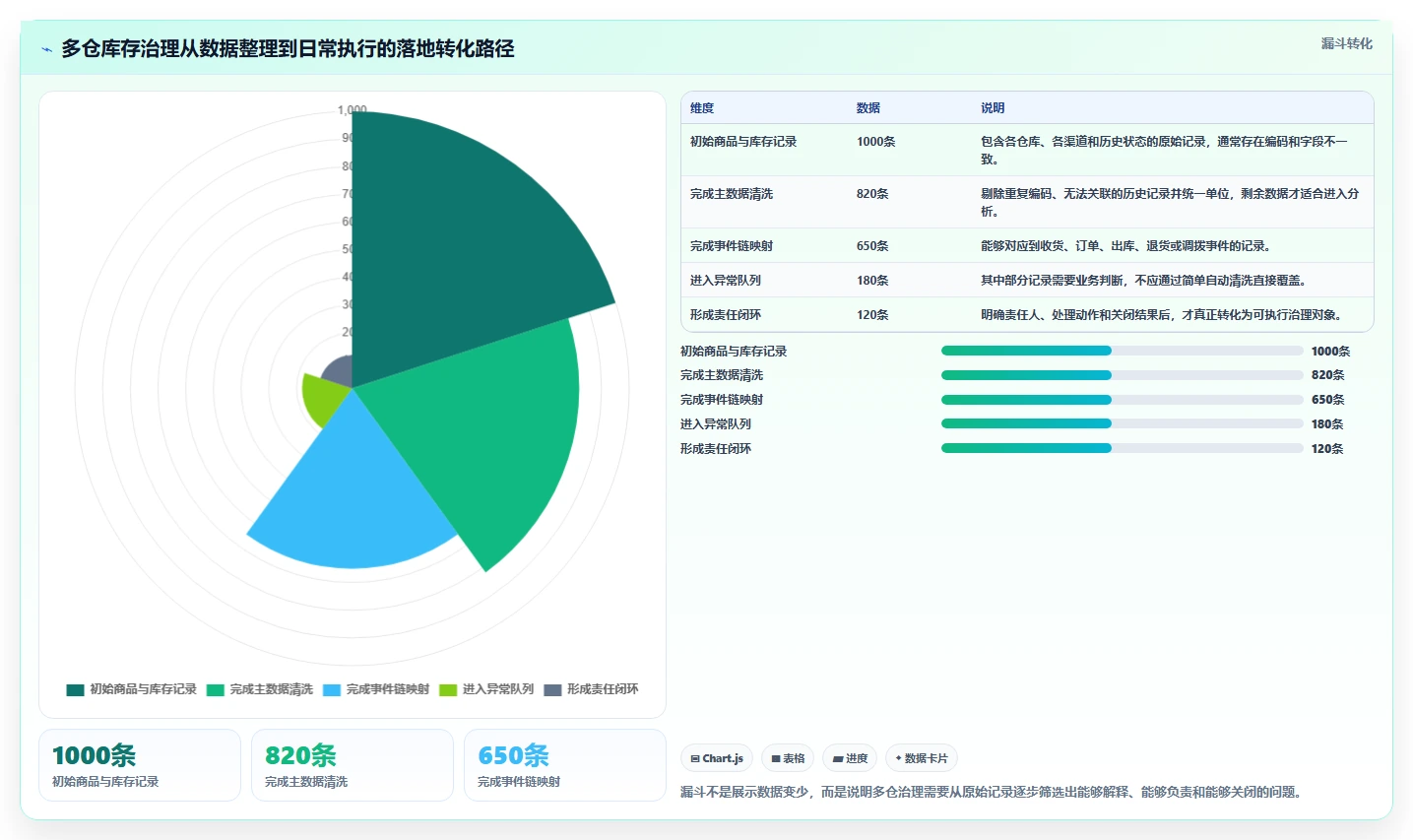
Task: Click the 说明 column header
Action: 993,108
